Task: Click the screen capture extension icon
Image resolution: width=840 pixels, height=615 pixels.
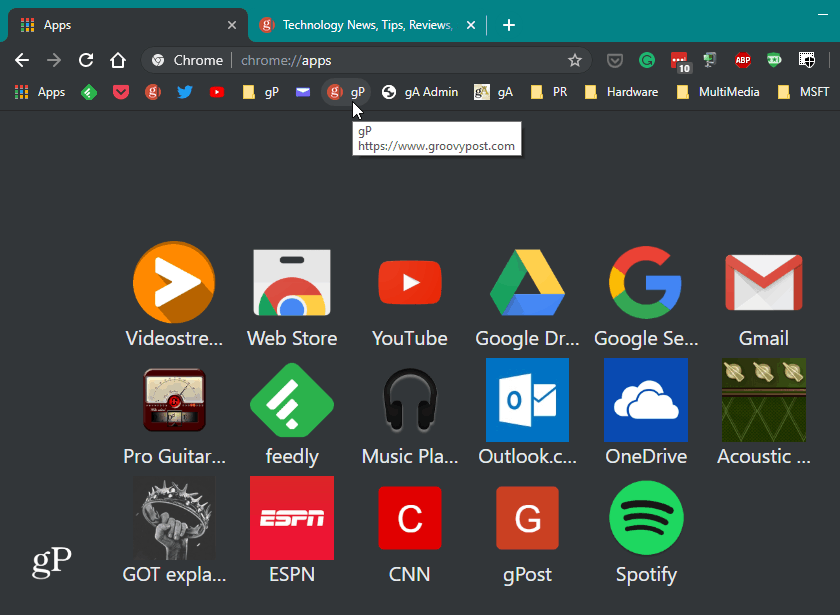Action: click(x=807, y=60)
